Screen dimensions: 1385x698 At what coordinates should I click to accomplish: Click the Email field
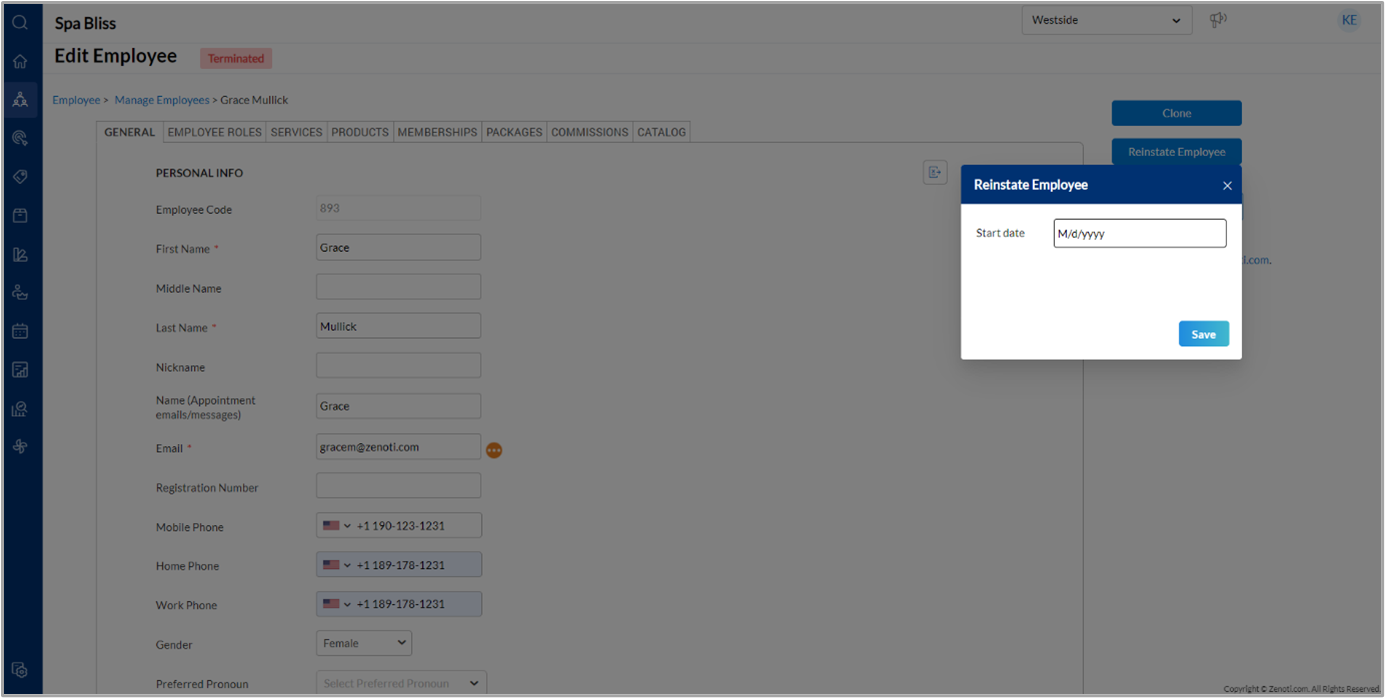[398, 447]
